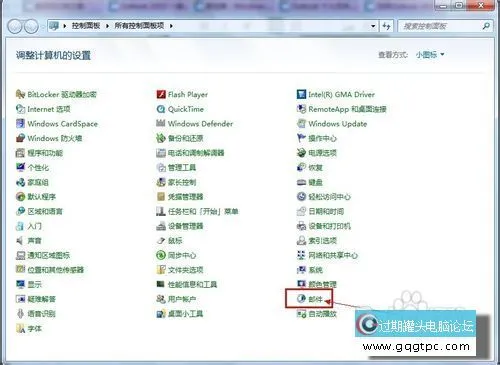This screenshot has width=500, height=365.
Task: Open 管理工具 item
Action: tap(176, 167)
